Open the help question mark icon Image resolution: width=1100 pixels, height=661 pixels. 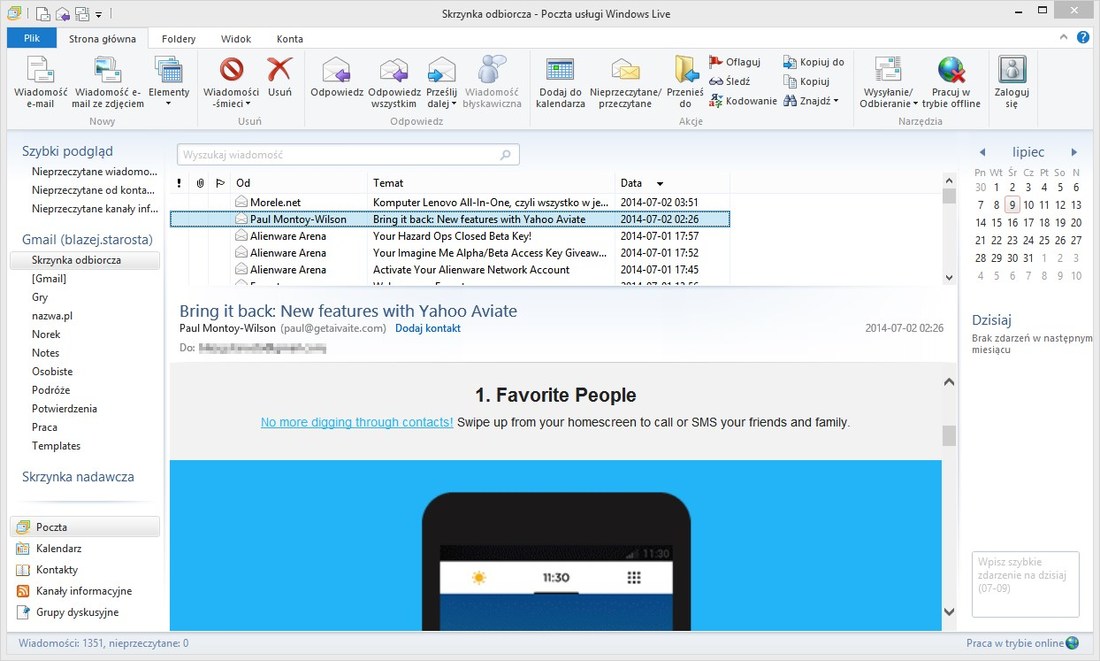coord(1083,37)
